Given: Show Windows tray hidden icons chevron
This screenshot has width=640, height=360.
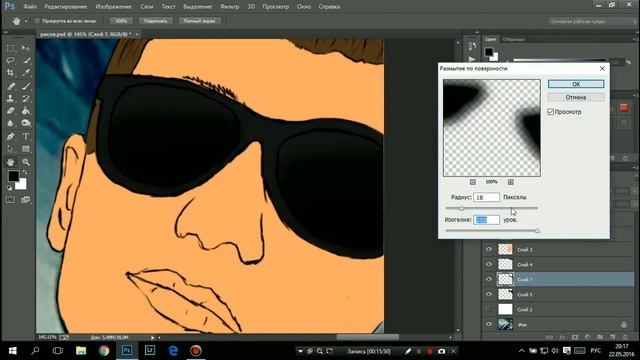Looking at the screenshot, I should (522, 351).
